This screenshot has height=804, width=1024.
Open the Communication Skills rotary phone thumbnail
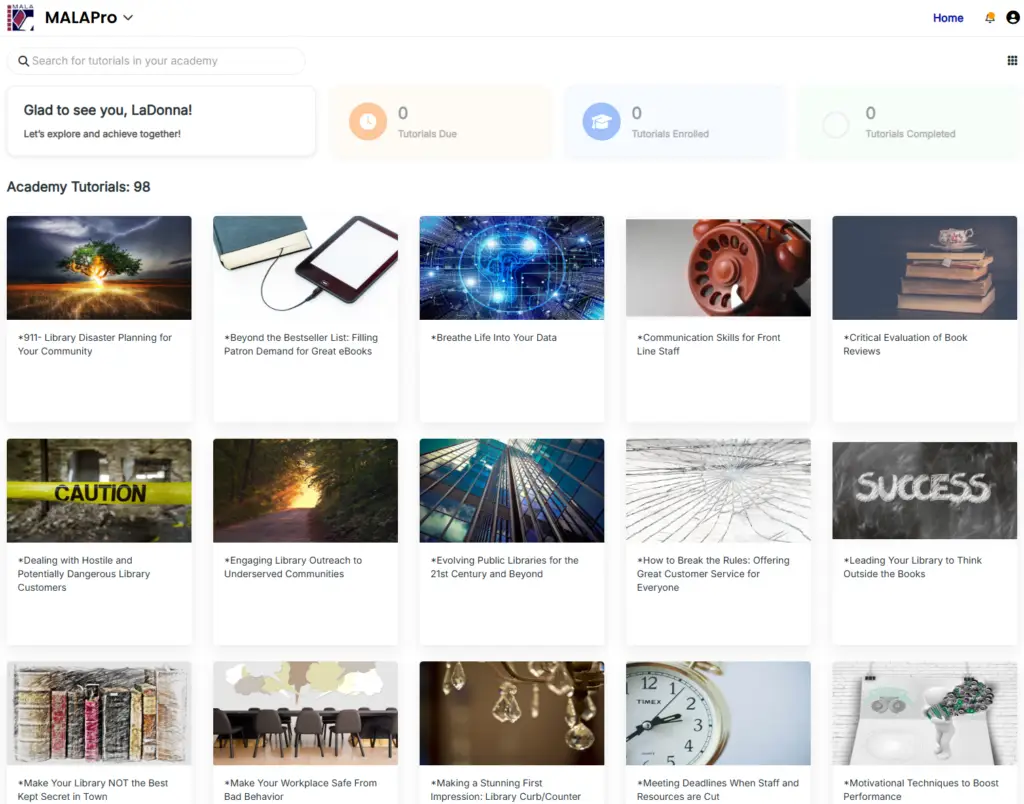tap(718, 268)
